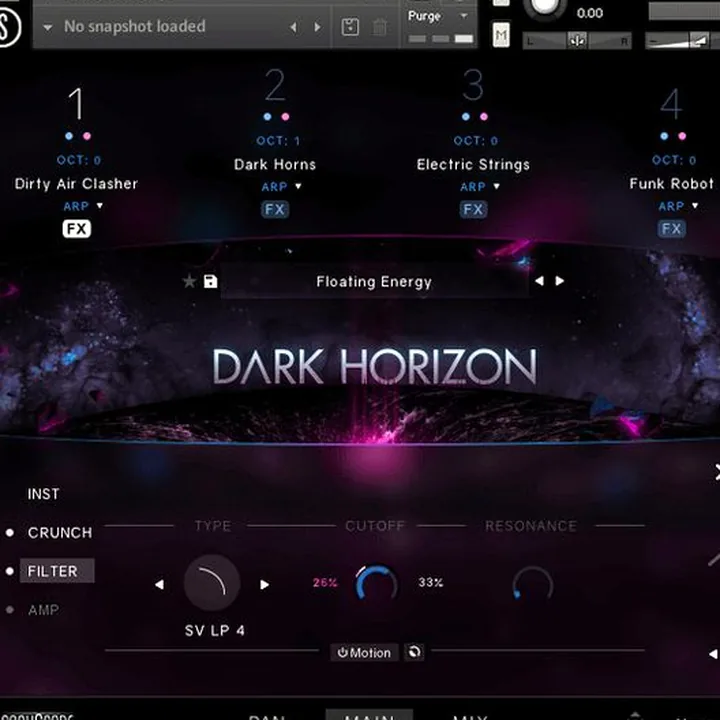The height and width of the screenshot is (720, 720).
Task: Click the delete snapshot trash icon
Action: [379, 27]
